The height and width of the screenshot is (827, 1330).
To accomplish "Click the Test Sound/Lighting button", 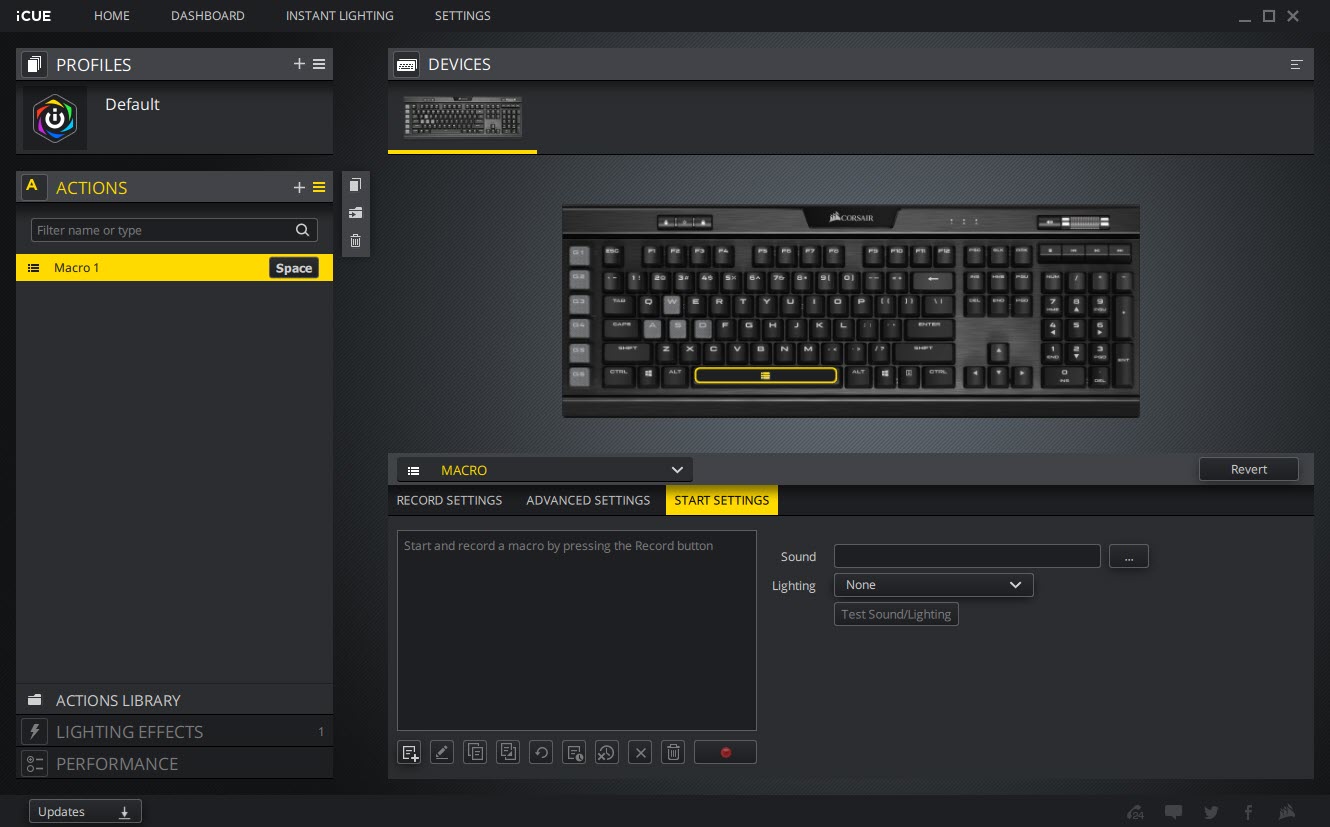I will pos(896,614).
